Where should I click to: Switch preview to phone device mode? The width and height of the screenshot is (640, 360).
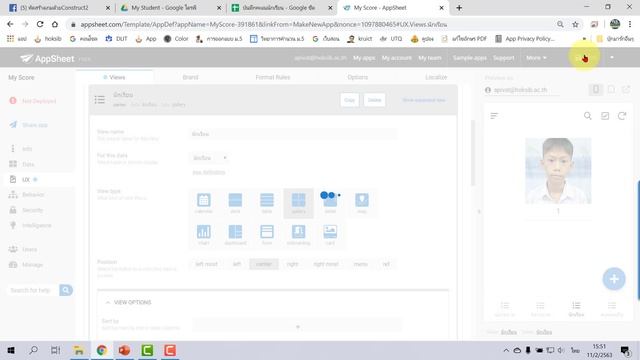click(x=596, y=89)
